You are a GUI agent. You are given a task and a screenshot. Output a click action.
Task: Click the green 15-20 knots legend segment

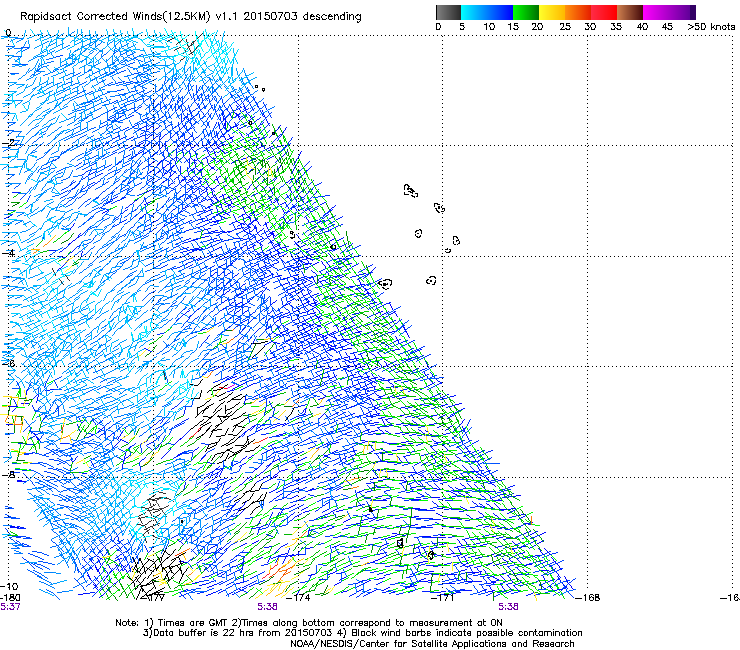(526, 12)
